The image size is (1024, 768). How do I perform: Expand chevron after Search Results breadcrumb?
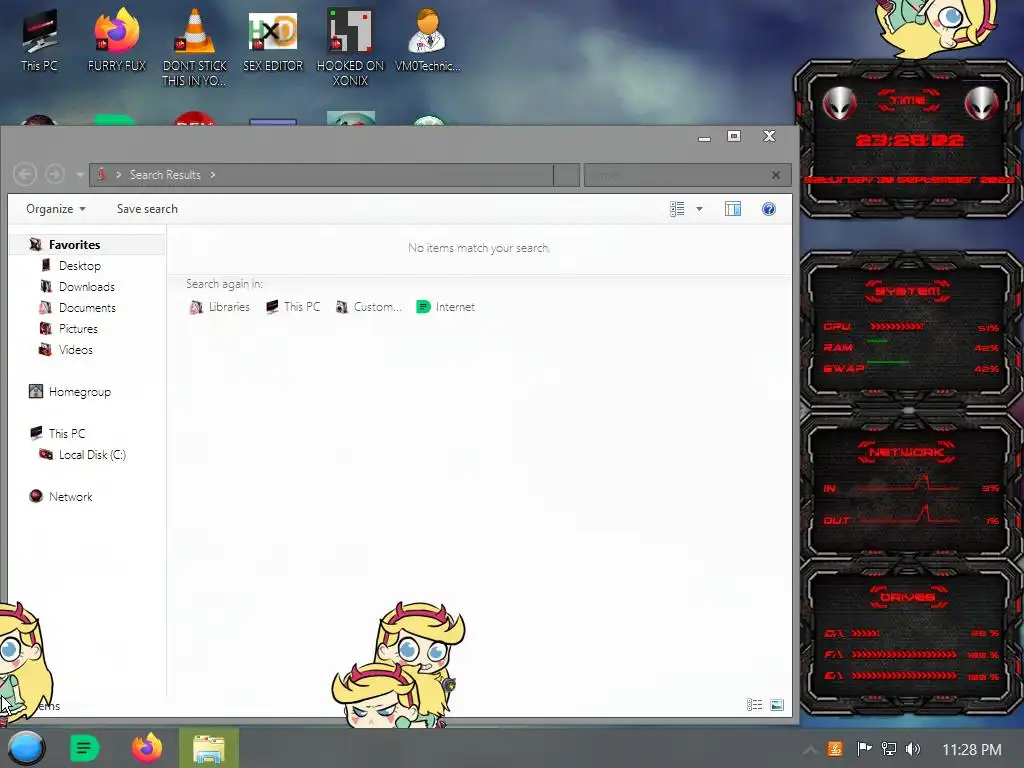pyautogui.click(x=213, y=175)
